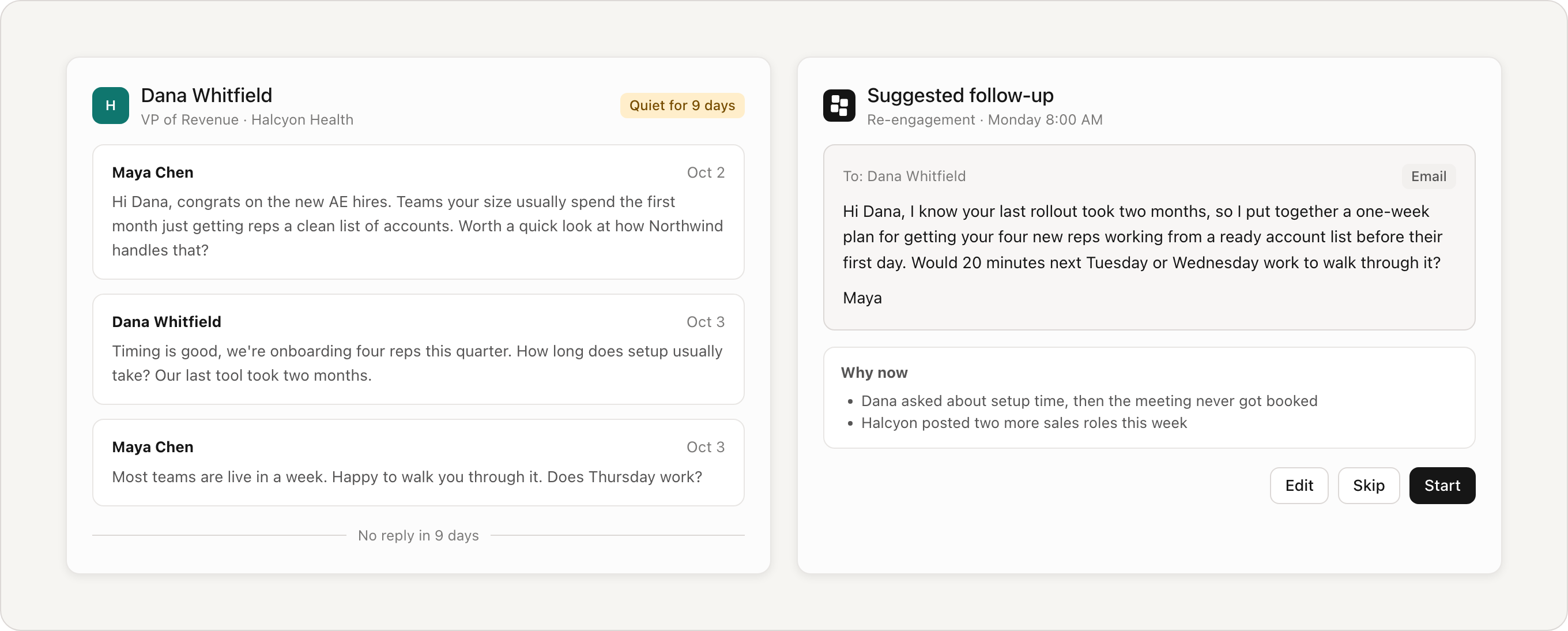Click the Email channel tag
The image size is (1568, 631).
pos(1428,176)
